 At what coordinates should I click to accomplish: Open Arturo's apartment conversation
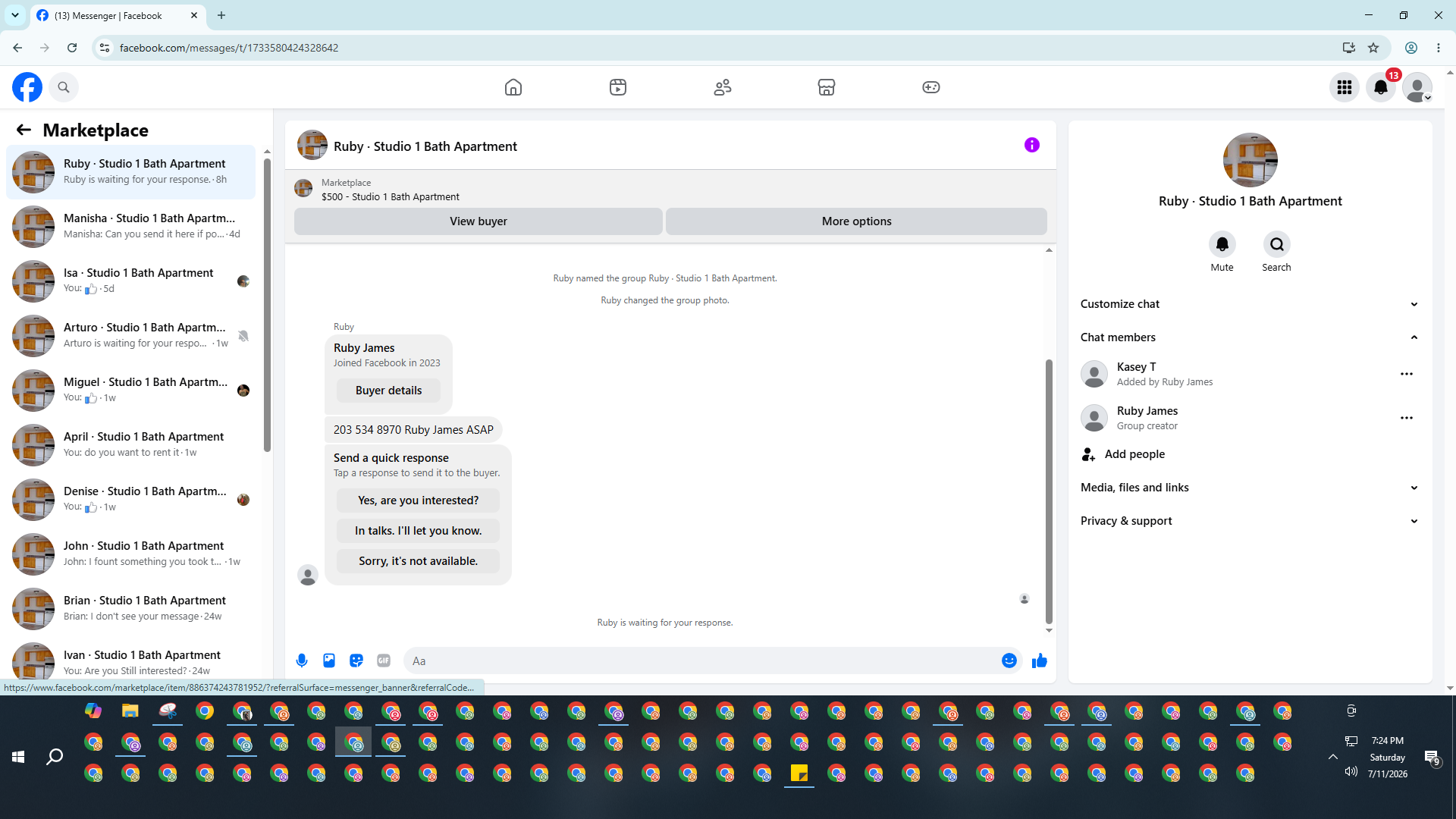click(130, 336)
